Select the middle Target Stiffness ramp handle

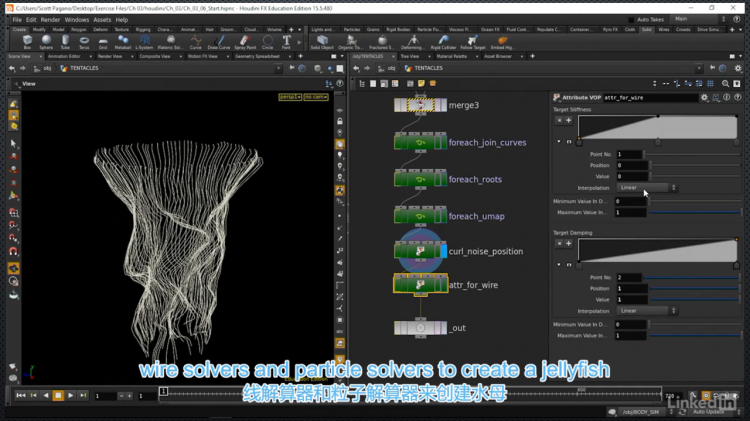(x=658, y=143)
